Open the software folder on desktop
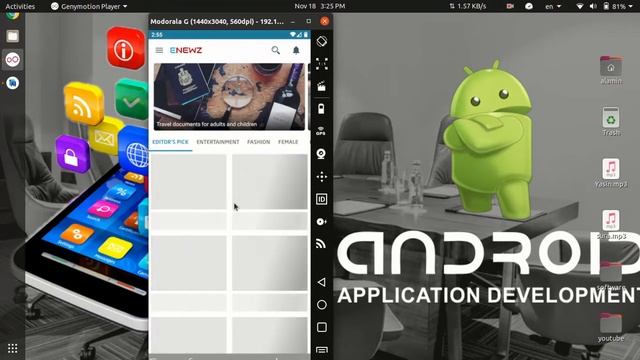Screen dimensions: 640x360 tap(611, 276)
